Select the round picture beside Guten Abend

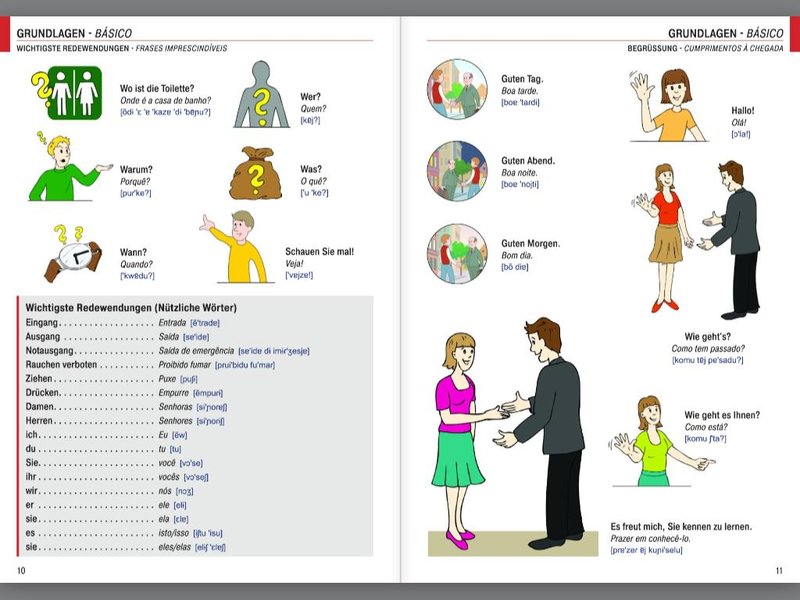(x=457, y=171)
